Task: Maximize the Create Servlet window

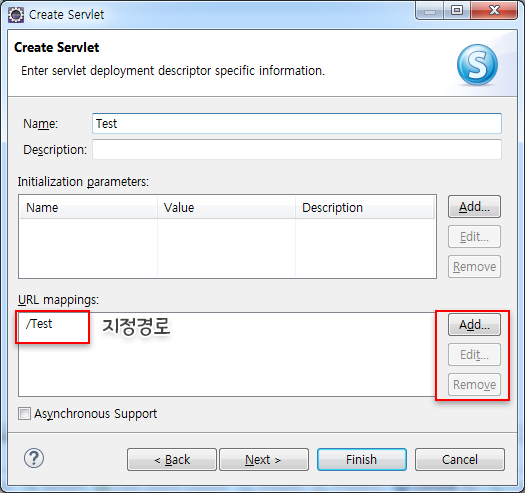Action: coord(457,10)
